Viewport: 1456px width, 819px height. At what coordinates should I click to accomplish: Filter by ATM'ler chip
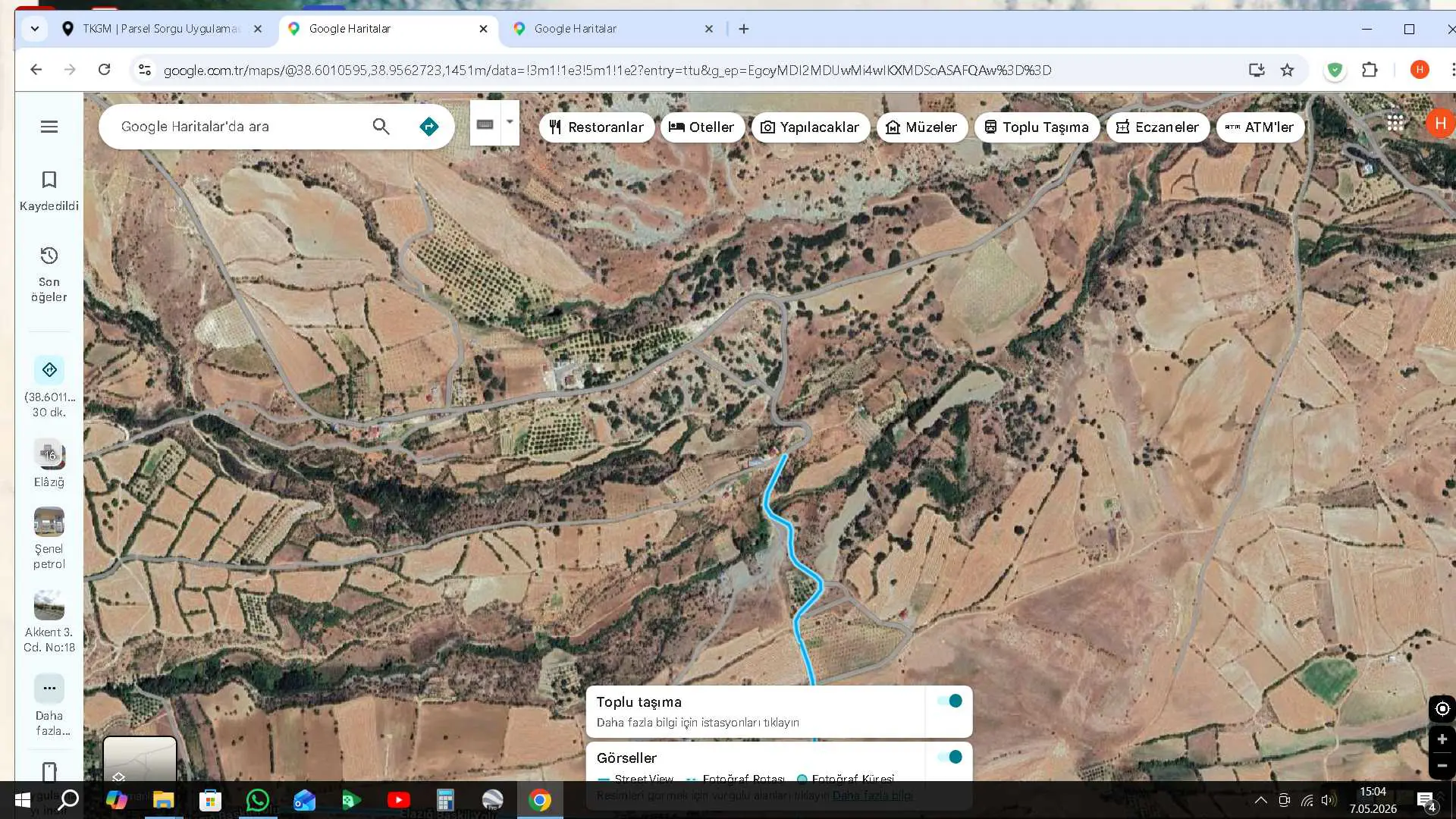click(1260, 127)
